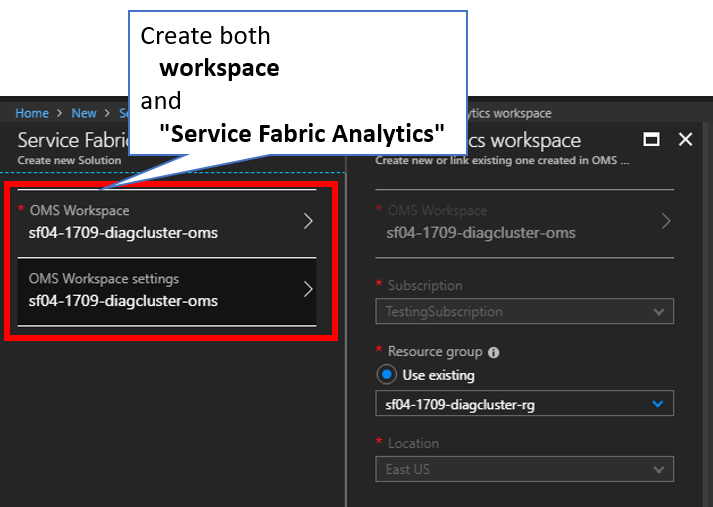Open sf04-1709-diagcluster-rg resource group dropdown
713x507 pixels.
524,403
